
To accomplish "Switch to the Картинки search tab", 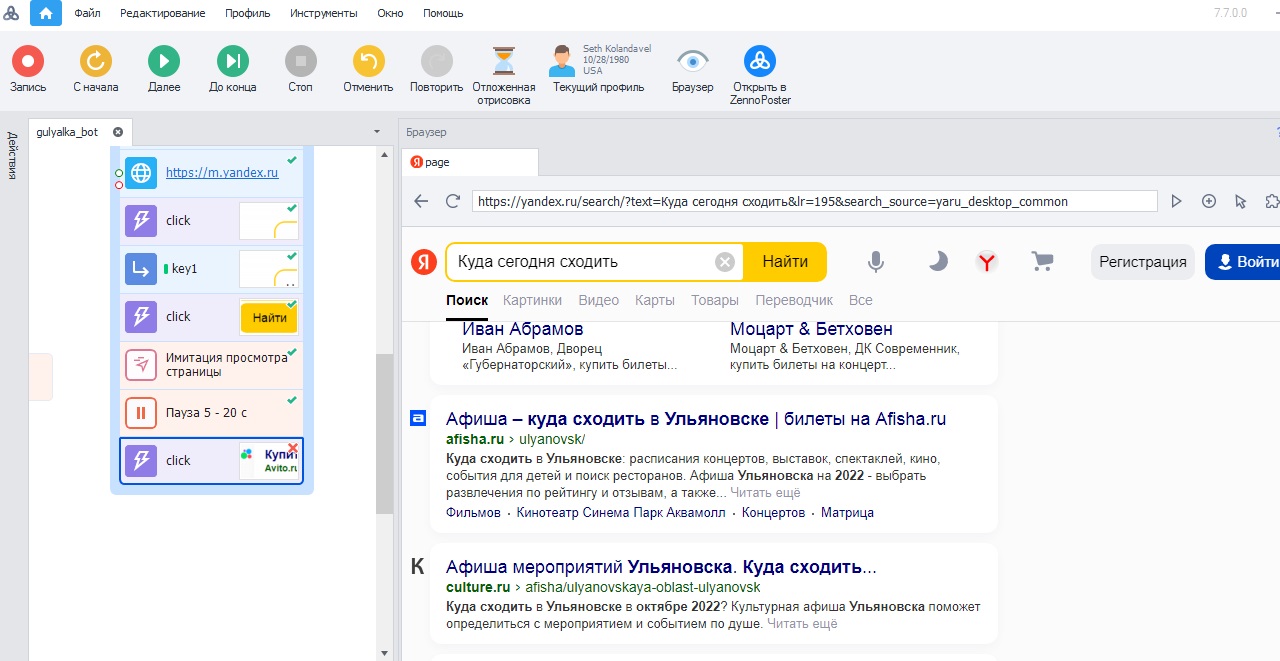I will click(532, 300).
